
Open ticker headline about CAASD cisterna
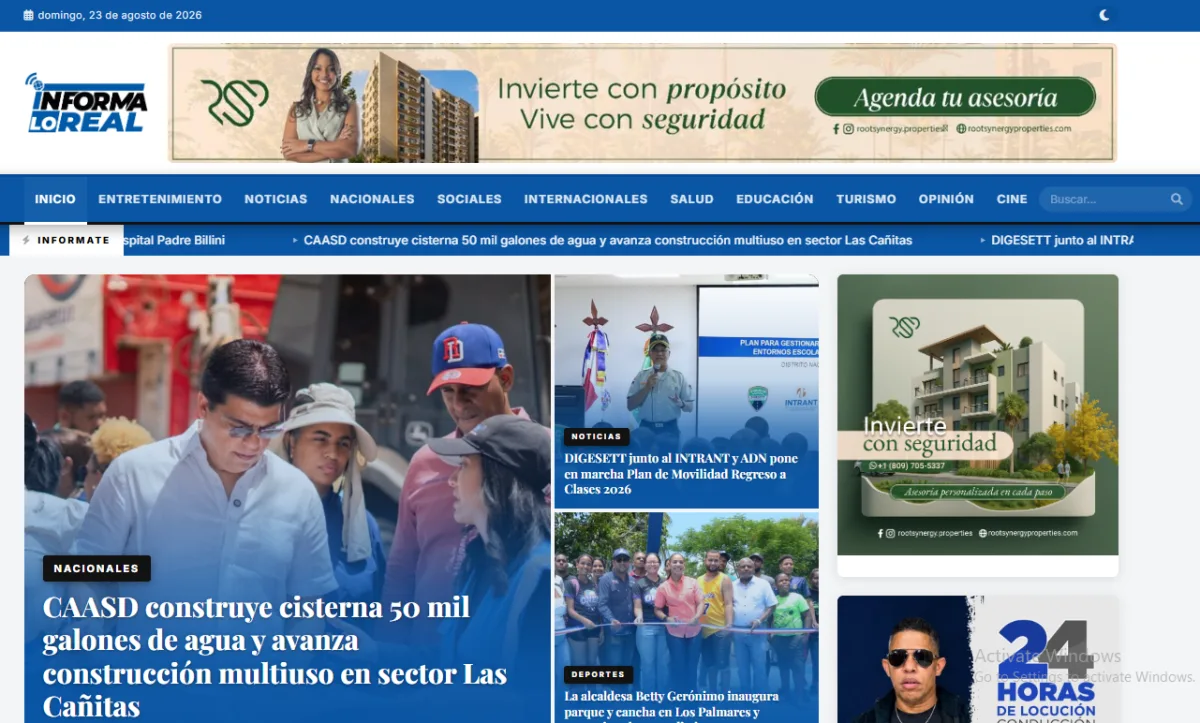[608, 240]
